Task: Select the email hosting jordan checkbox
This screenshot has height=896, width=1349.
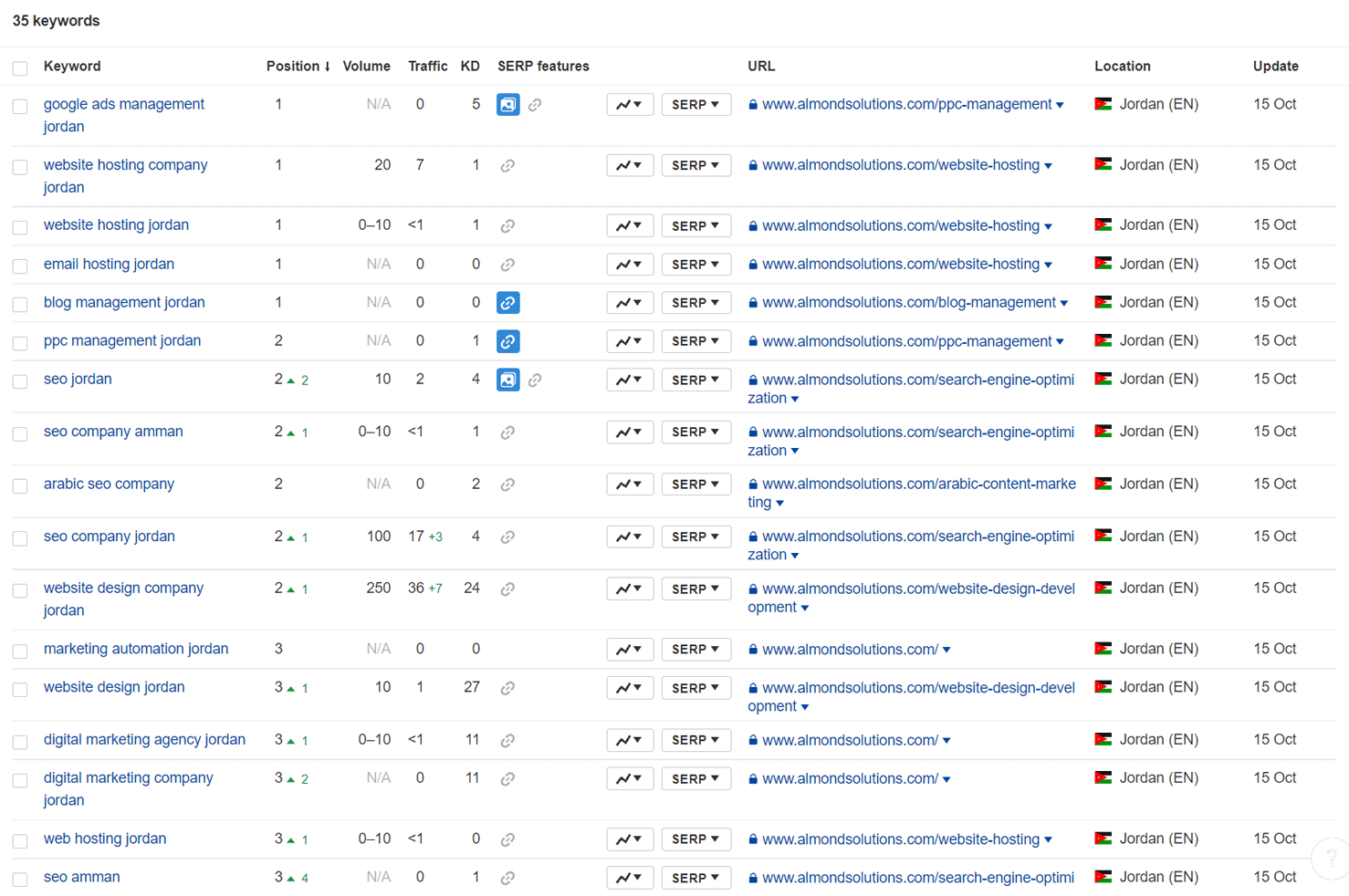Action: [x=20, y=266]
